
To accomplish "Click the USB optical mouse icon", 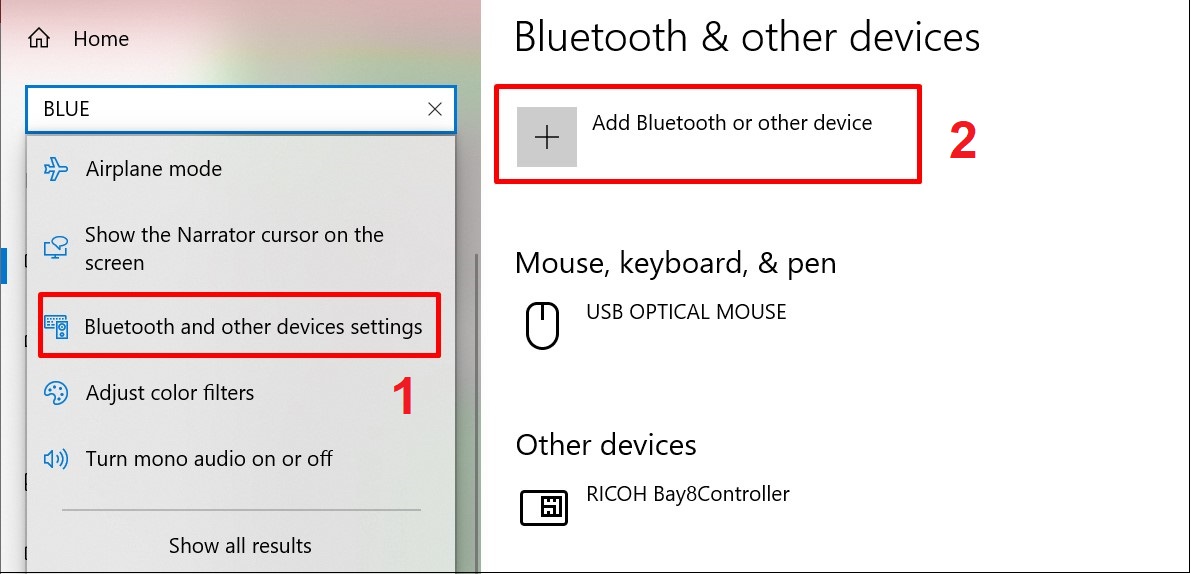I will tap(542, 327).
